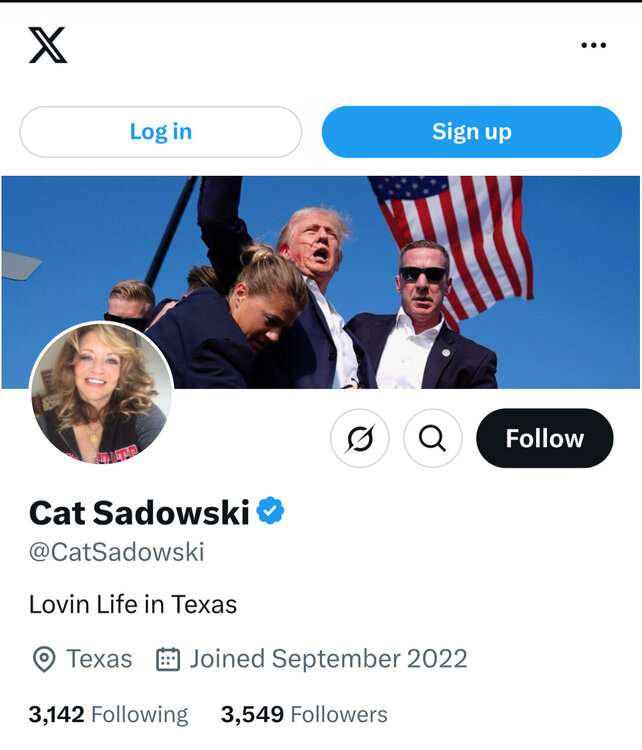Click the location pin icon
Viewport: 642px width, 750px height.
tap(44, 659)
